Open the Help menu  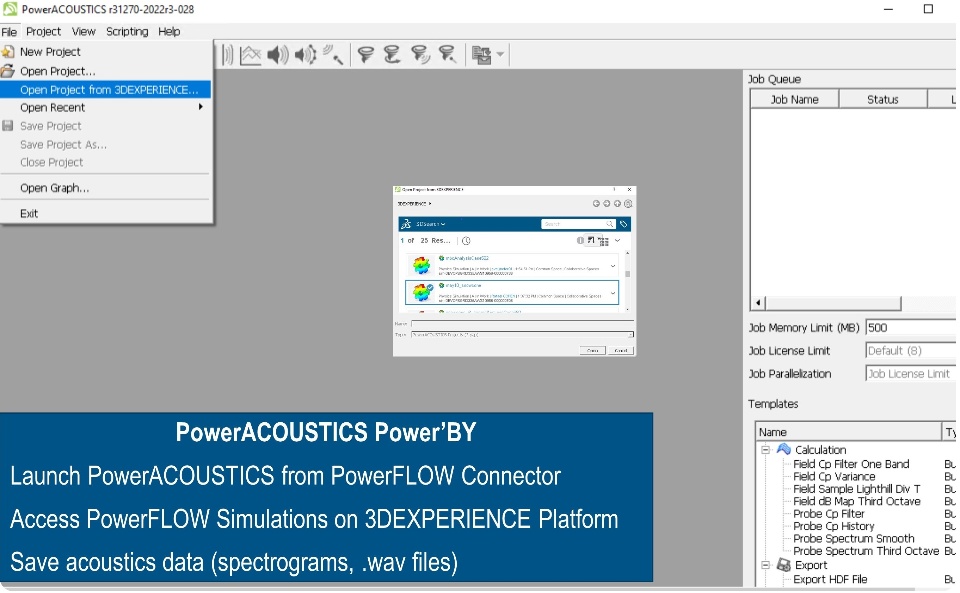(x=169, y=31)
